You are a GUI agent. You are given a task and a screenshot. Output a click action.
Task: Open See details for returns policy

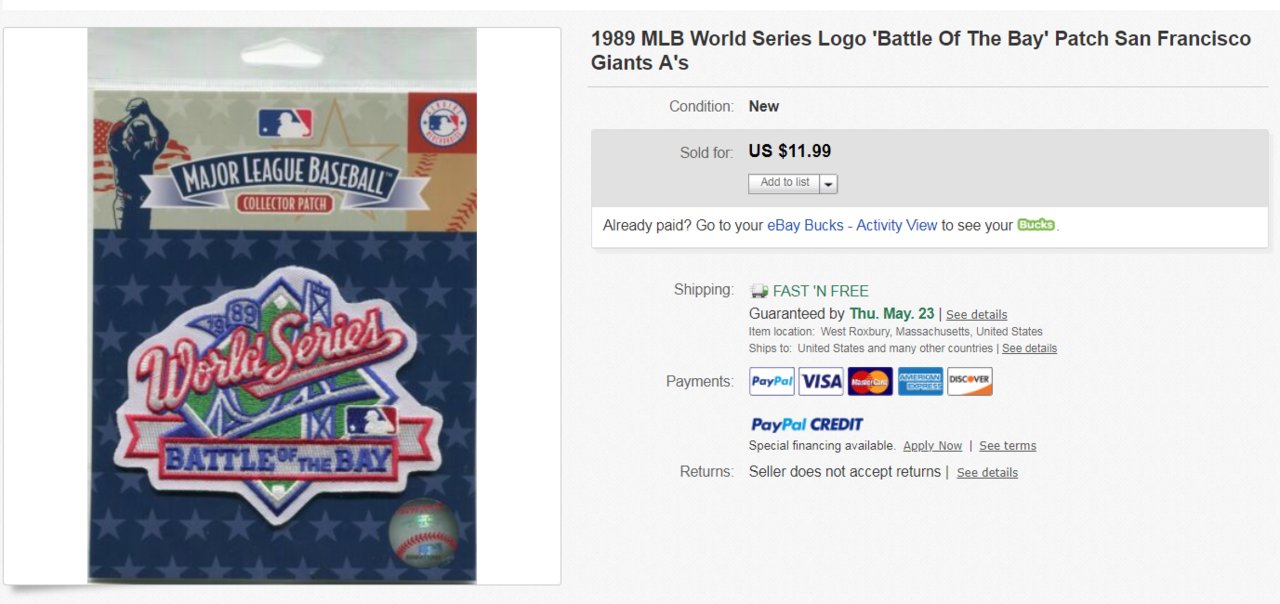coord(987,473)
